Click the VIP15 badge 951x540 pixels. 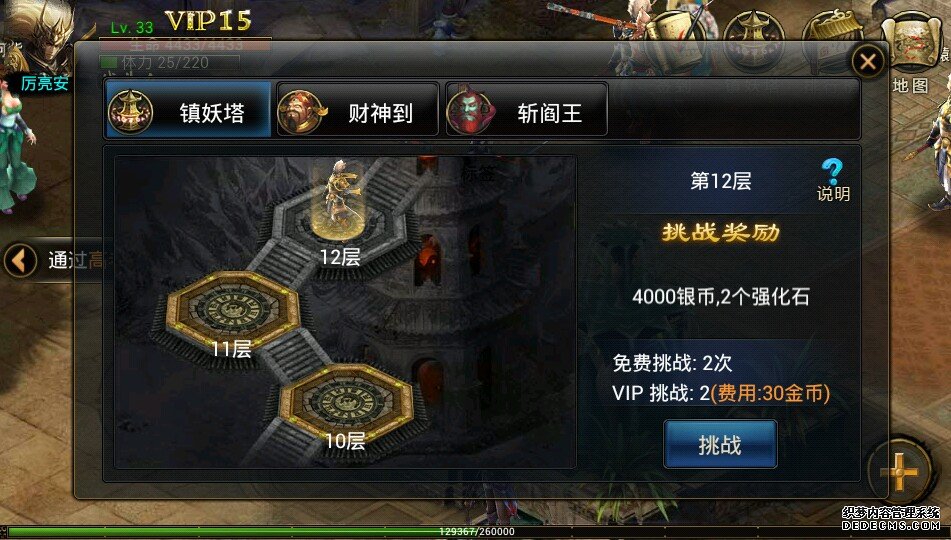click(208, 21)
